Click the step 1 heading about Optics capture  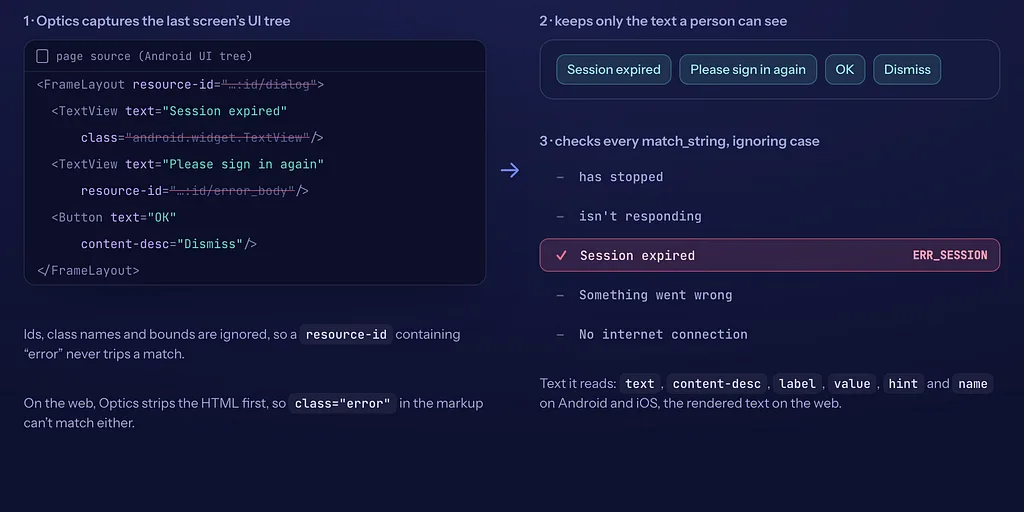tap(157, 22)
